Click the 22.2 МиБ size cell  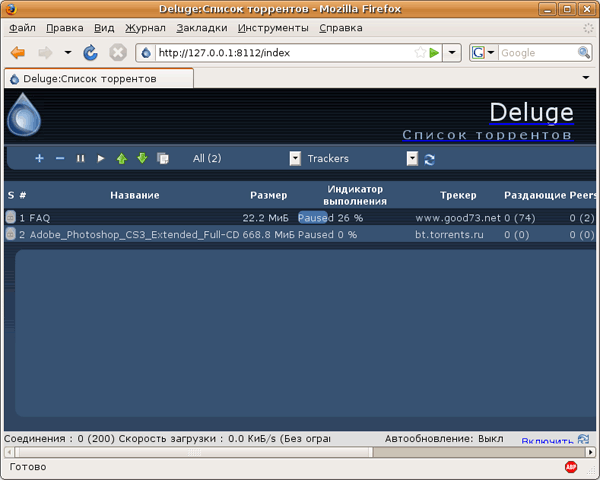point(265,218)
